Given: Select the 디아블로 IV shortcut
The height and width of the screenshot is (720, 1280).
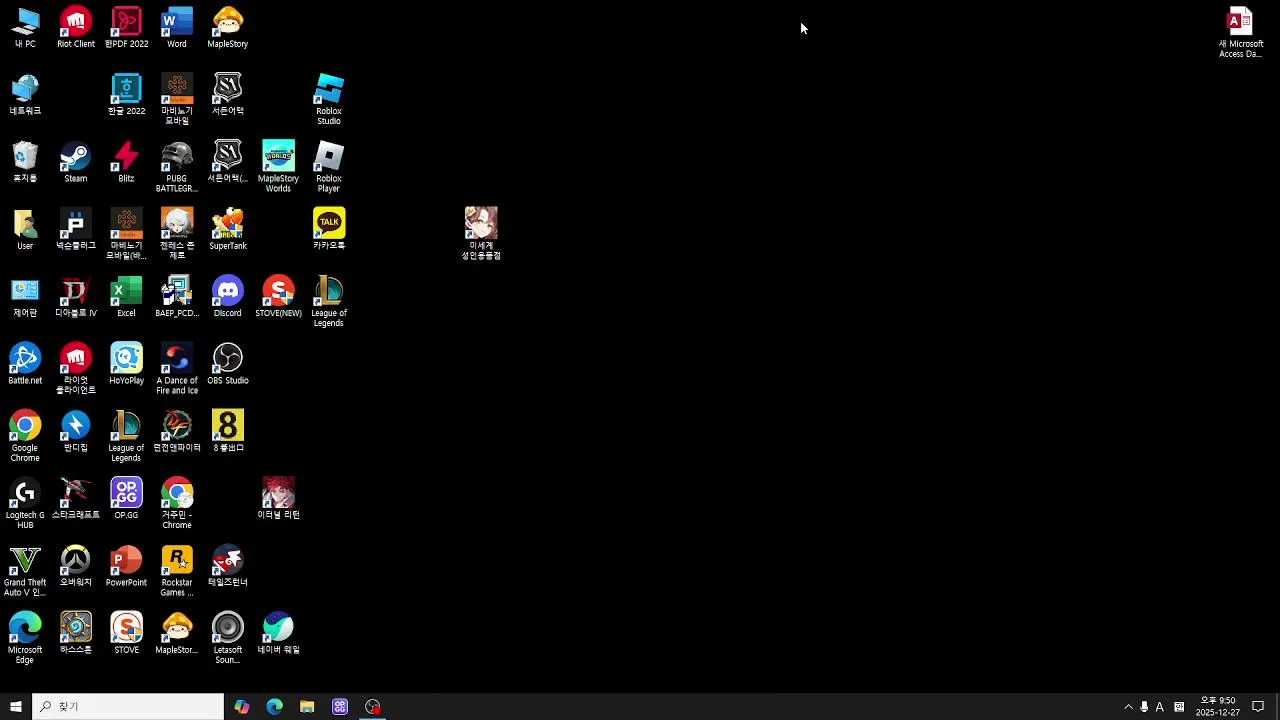Looking at the screenshot, I should click(76, 297).
